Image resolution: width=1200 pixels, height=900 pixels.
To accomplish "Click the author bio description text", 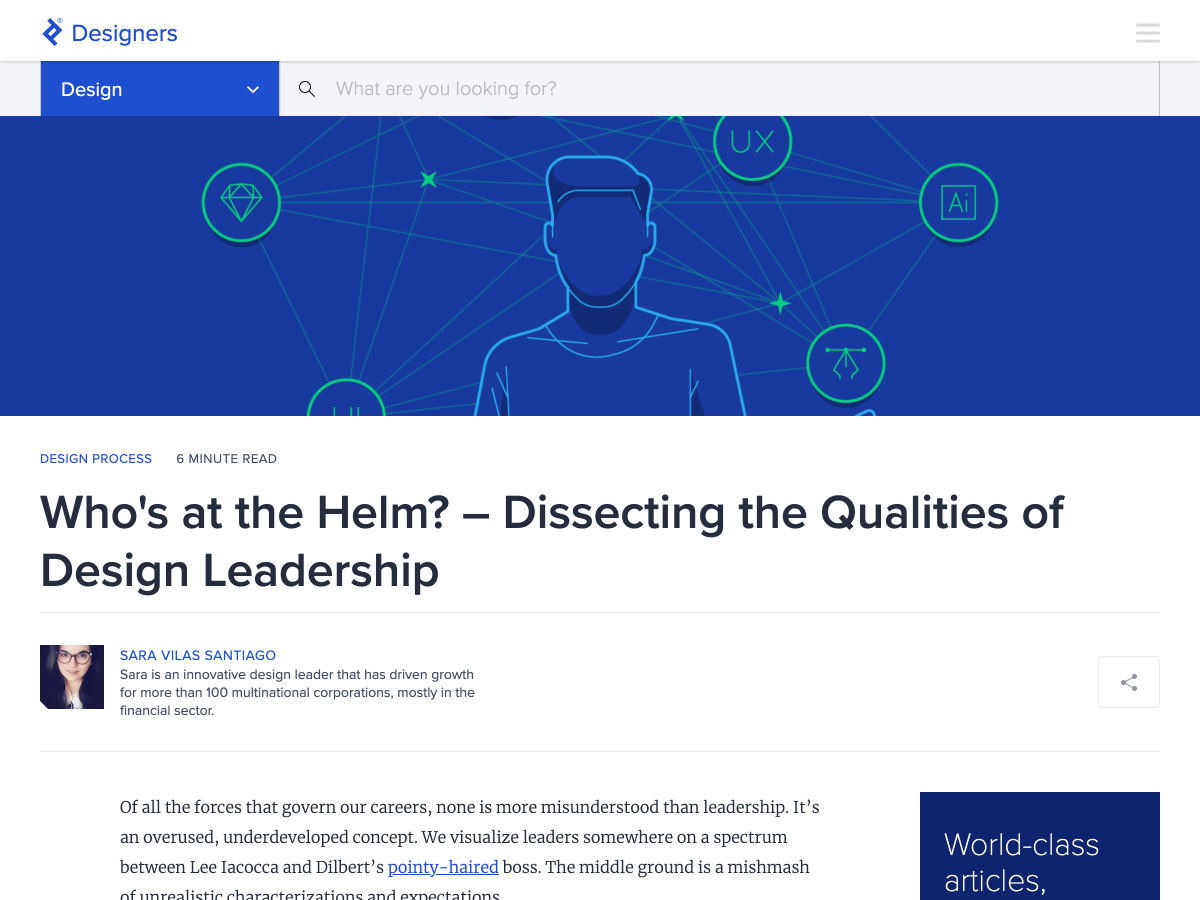I will 297,693.
